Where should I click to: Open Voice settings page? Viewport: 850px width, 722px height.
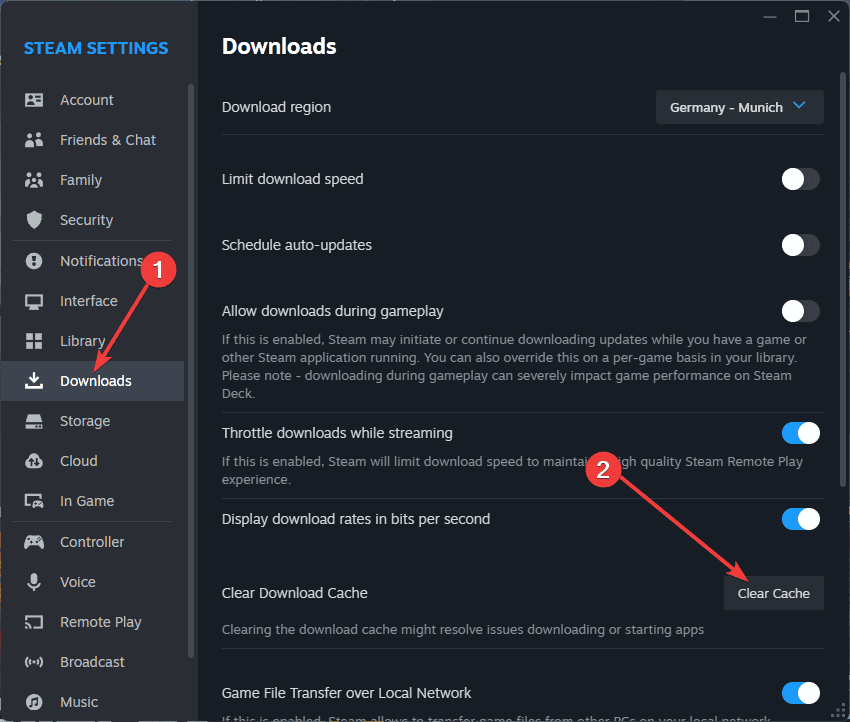click(93, 582)
